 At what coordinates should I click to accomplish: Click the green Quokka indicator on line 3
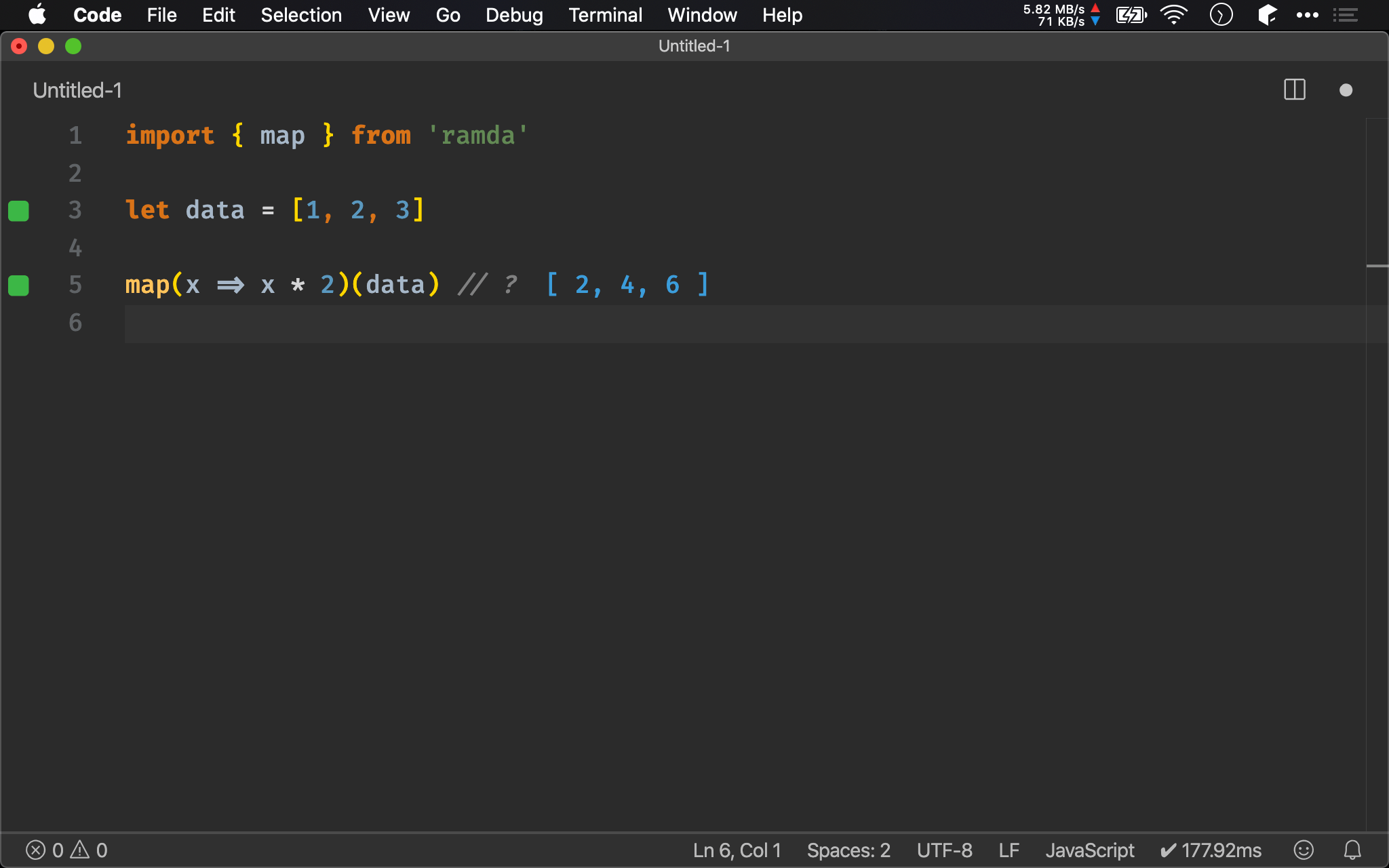[x=18, y=211]
